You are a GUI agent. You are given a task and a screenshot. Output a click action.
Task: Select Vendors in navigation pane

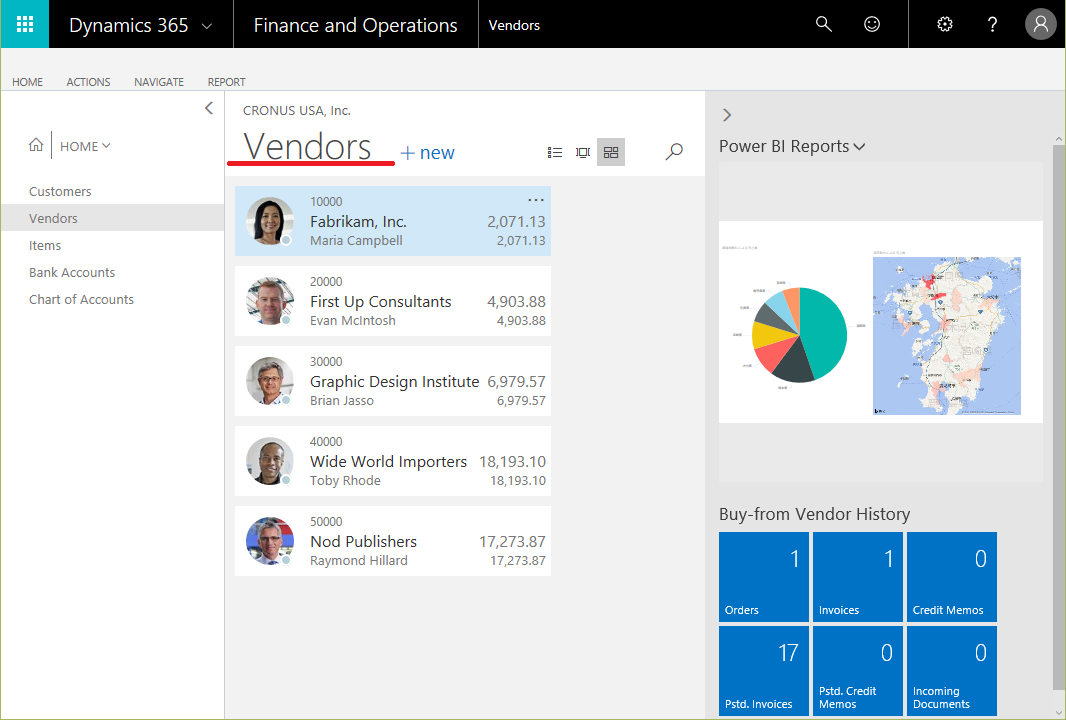point(112,218)
